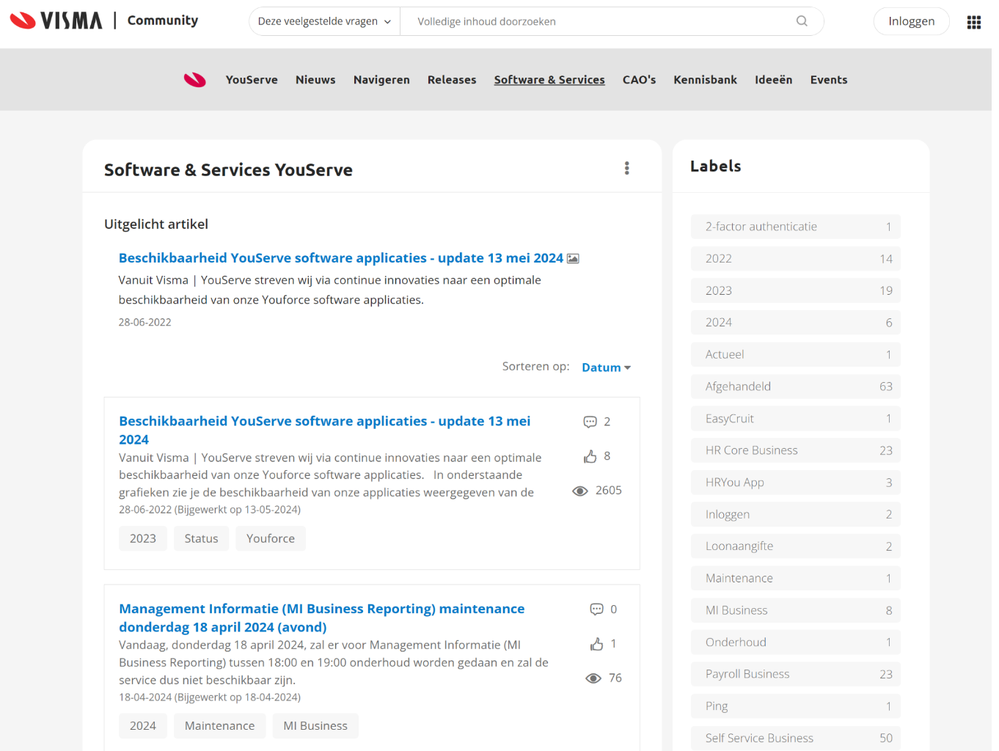The height and width of the screenshot is (751, 999).
Task: Click the views eye icon showing 2605
Action: point(580,490)
